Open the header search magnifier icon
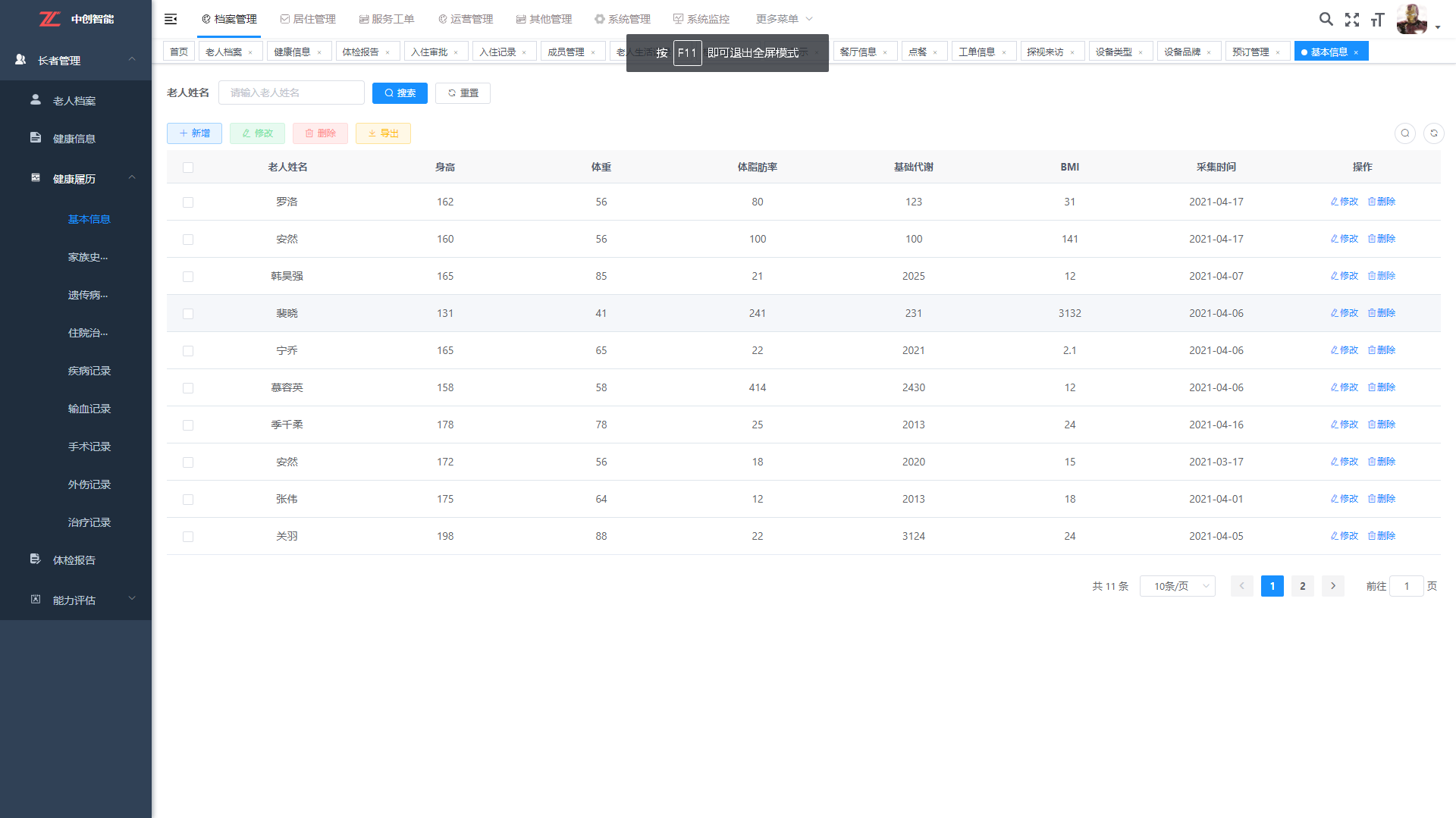1456x818 pixels. coord(1326,19)
